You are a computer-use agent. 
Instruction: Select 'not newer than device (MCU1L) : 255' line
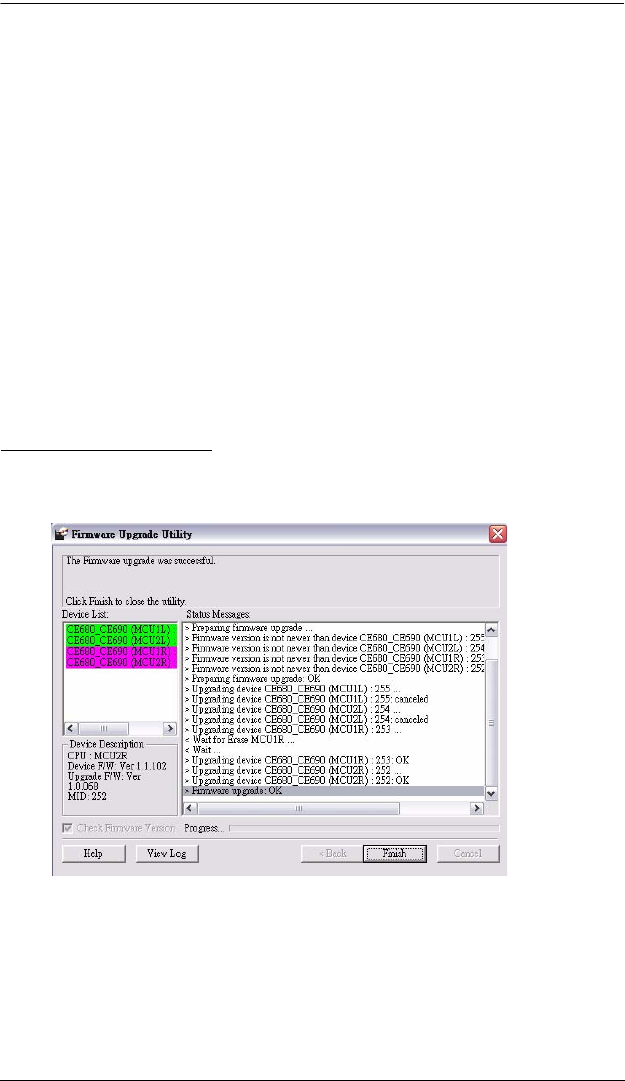(x=334, y=638)
